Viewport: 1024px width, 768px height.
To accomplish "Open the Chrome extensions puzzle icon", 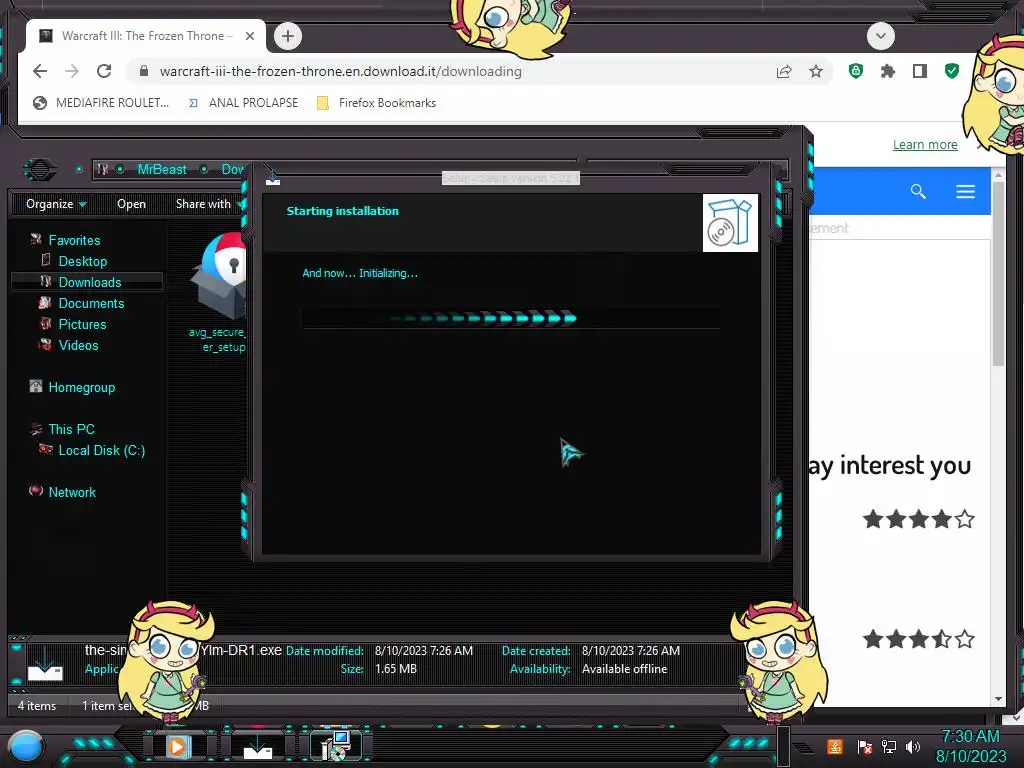I will coord(888,71).
